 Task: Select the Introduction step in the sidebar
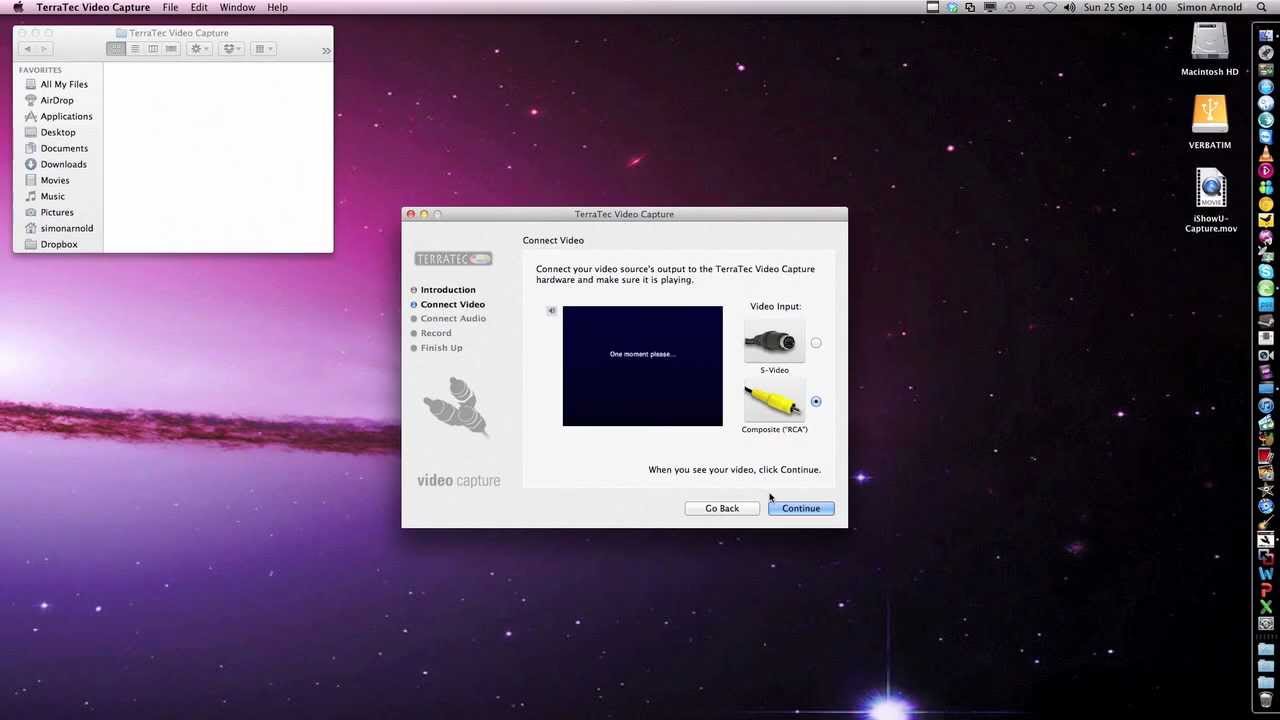(x=448, y=290)
